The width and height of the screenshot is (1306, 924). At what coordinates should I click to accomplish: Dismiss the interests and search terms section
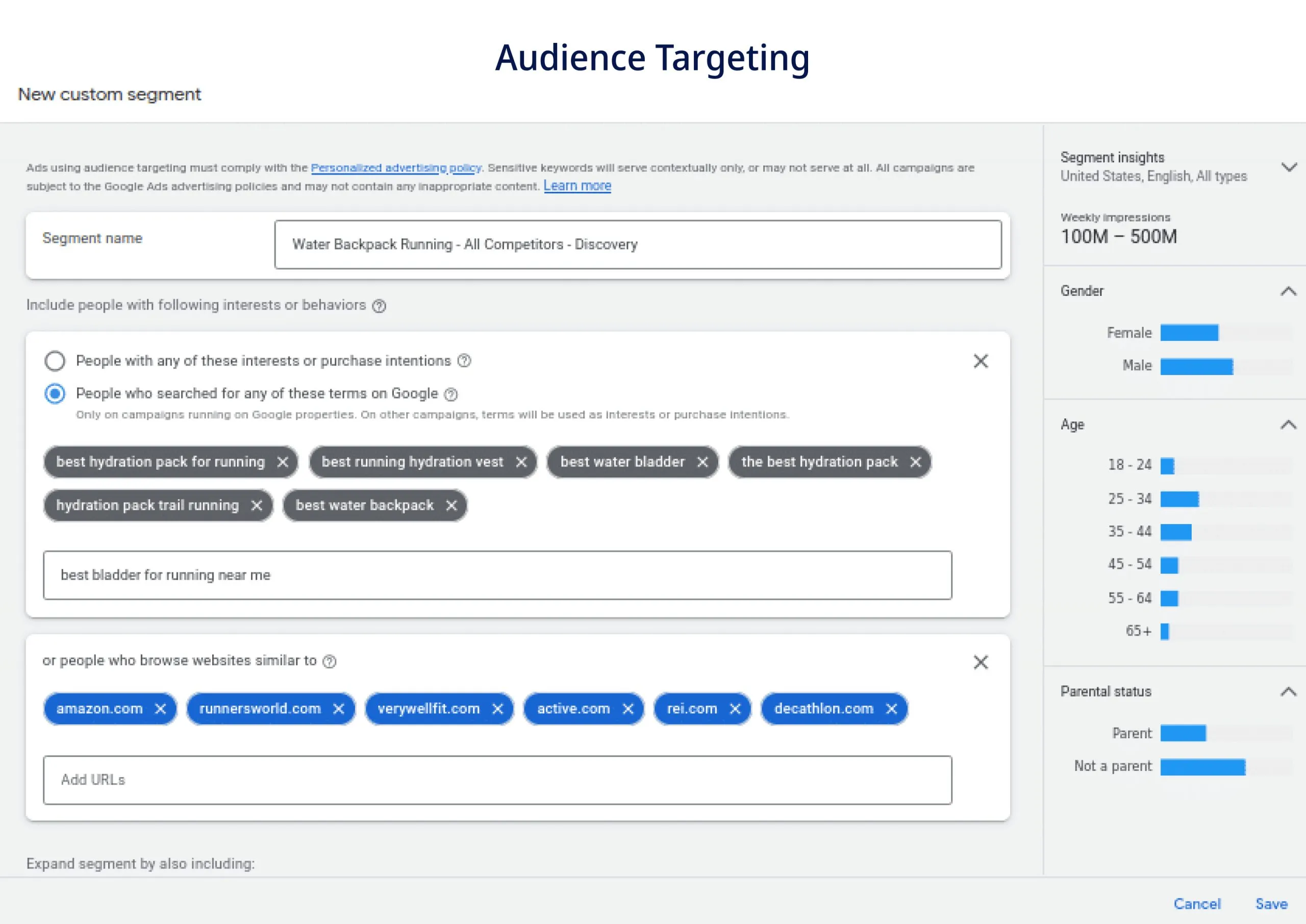coord(981,361)
